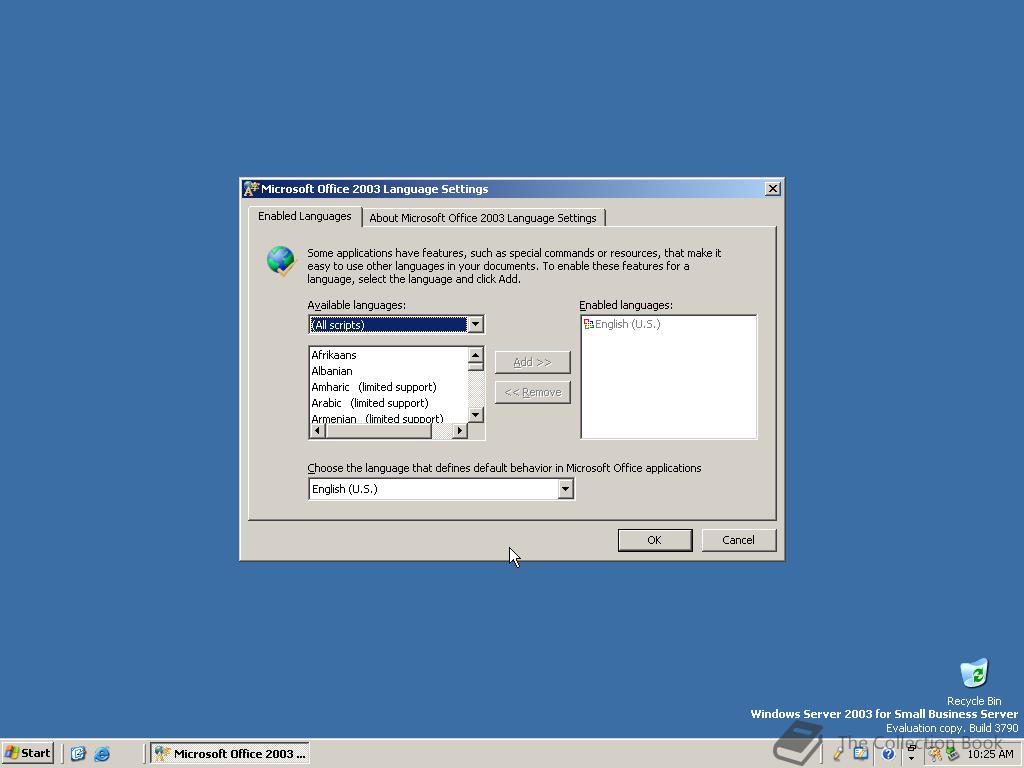Open the Start menu

(x=27, y=753)
